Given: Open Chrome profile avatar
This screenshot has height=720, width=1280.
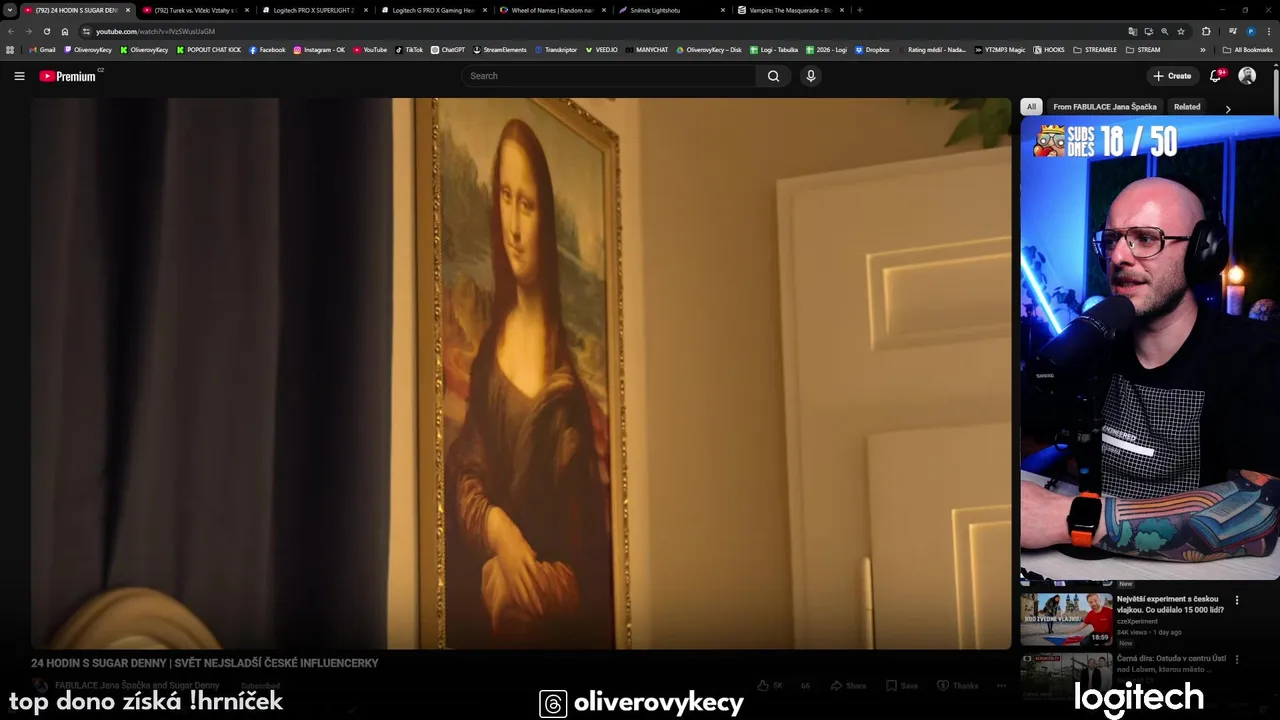Looking at the screenshot, I should pyautogui.click(x=1250, y=31).
